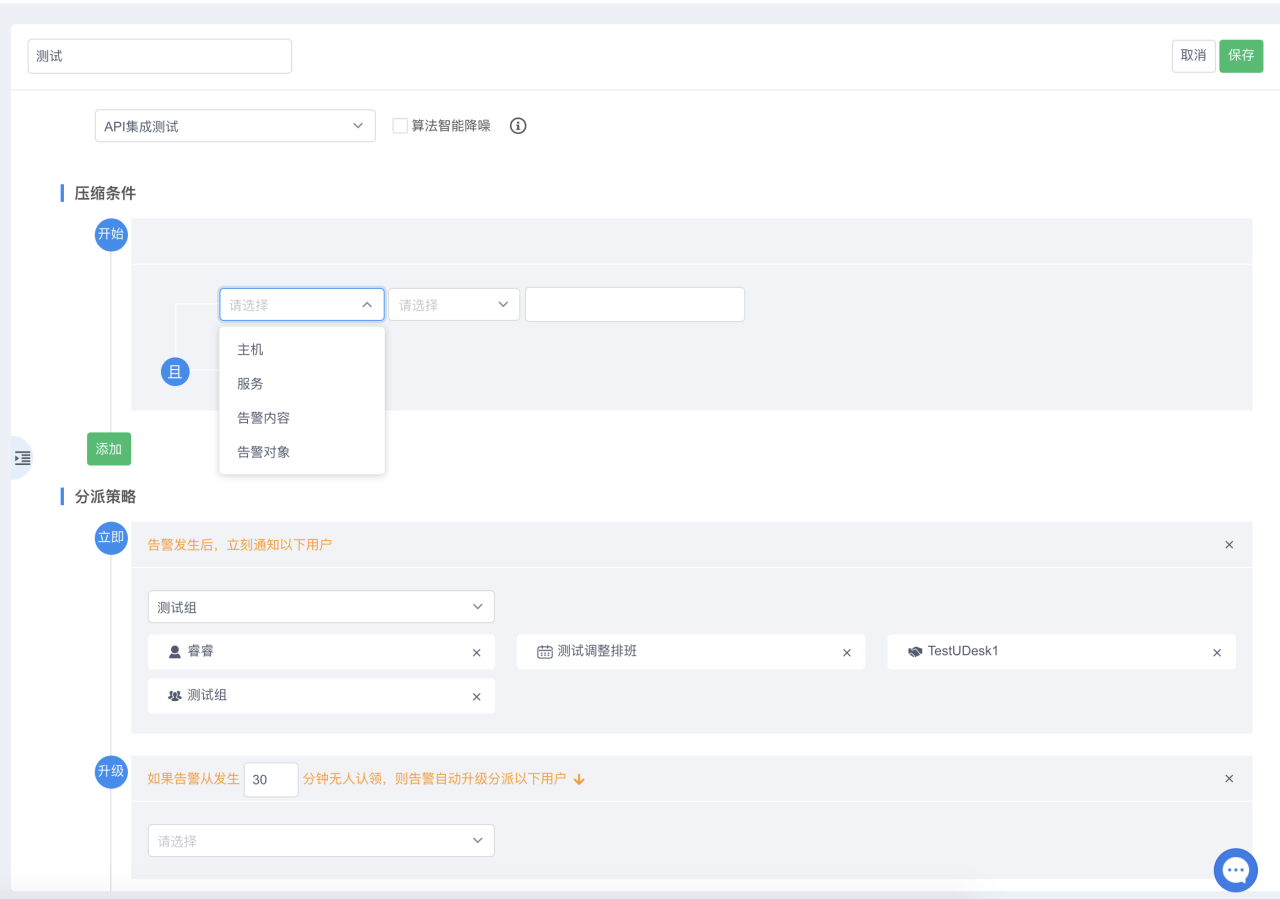Remove user 睿睿 with its X

[477, 653]
